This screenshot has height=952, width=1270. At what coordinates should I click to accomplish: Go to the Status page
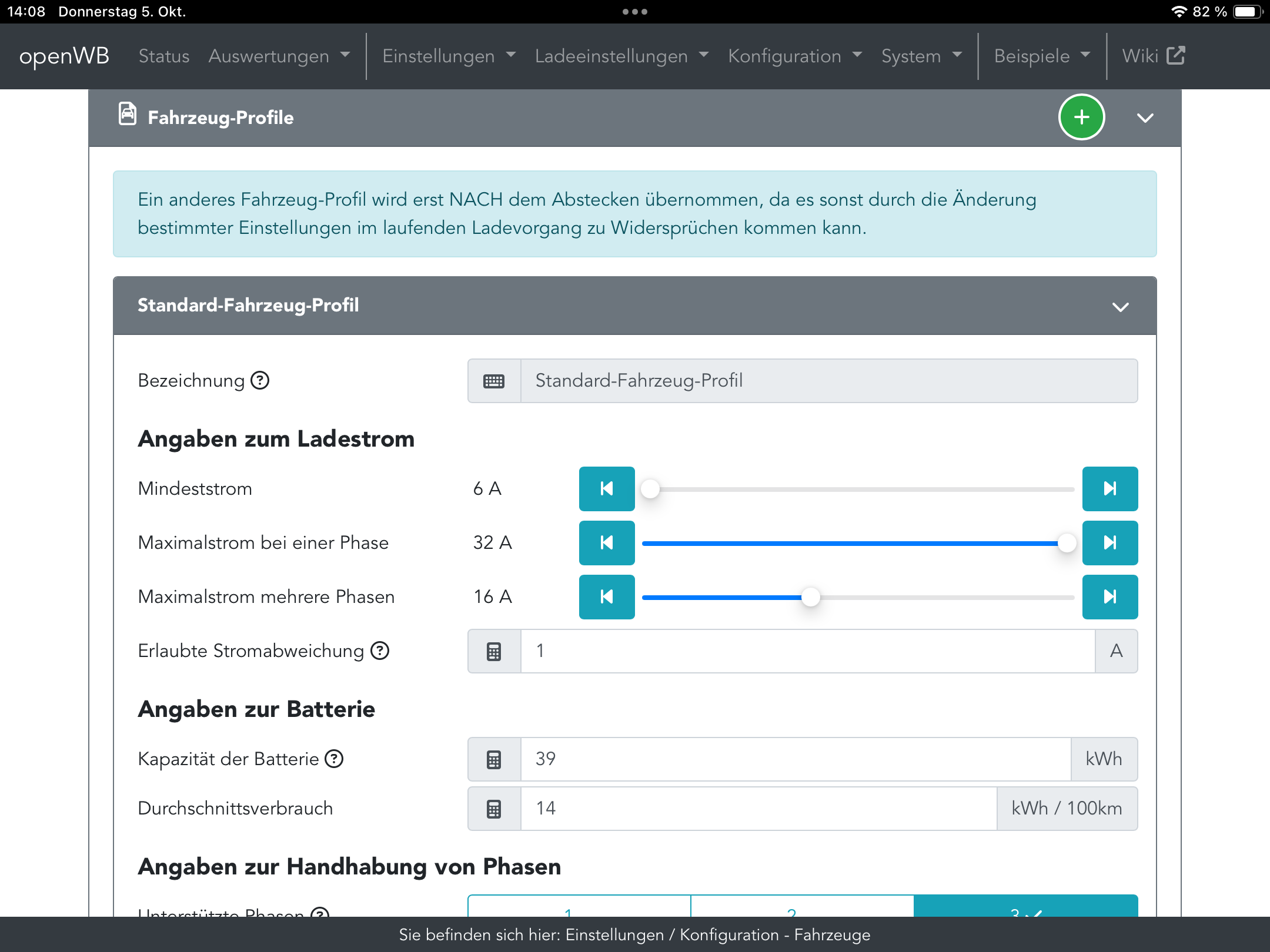(x=164, y=56)
